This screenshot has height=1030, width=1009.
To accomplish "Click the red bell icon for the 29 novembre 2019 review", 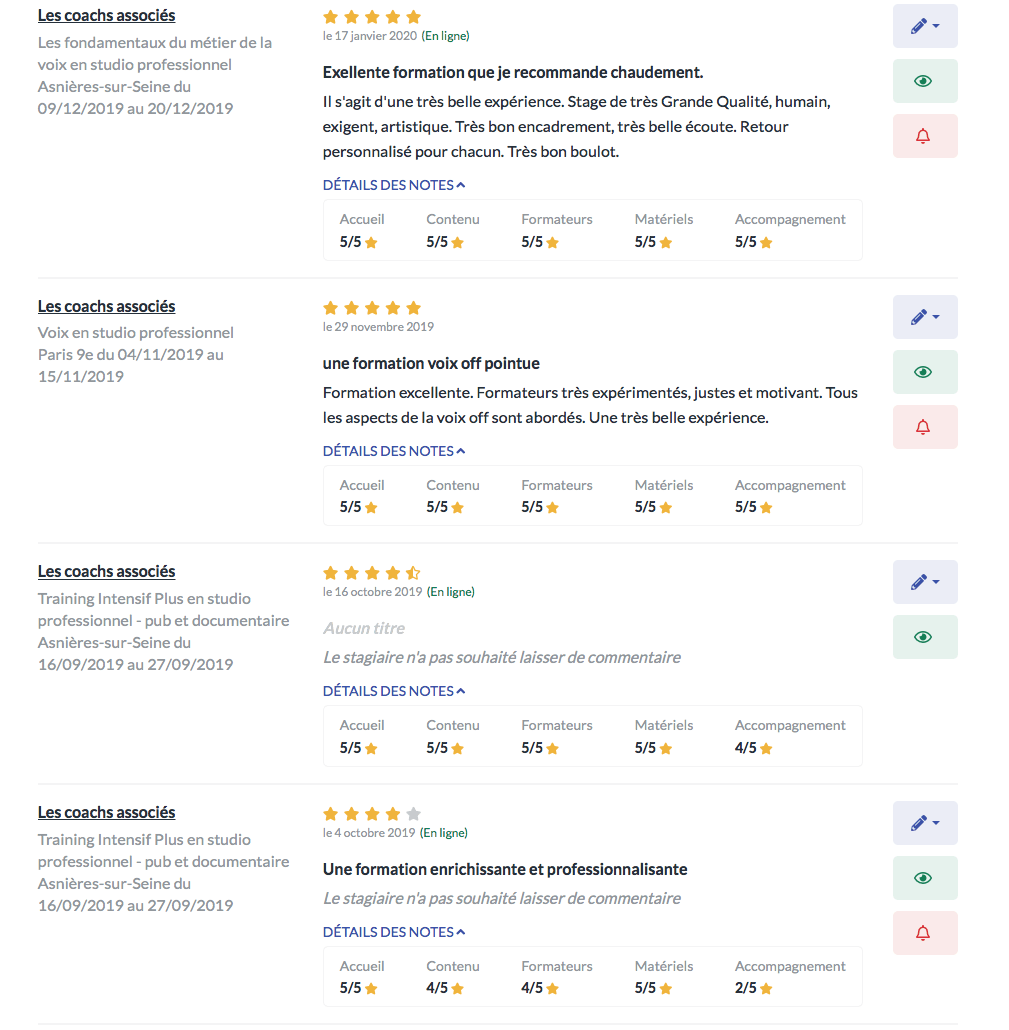I will click(924, 427).
